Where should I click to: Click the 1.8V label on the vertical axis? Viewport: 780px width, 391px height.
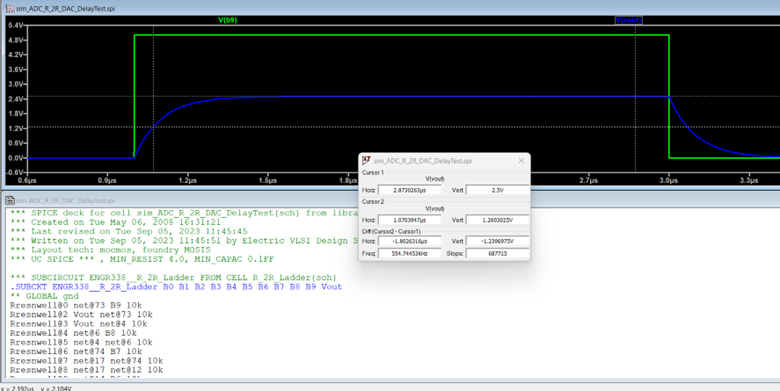[x=15, y=113]
